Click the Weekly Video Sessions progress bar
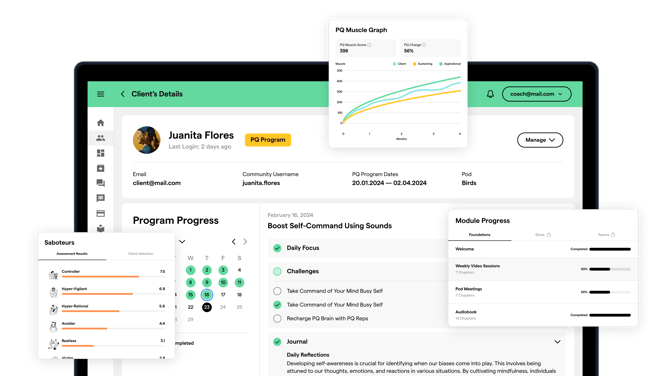The height and width of the screenshot is (376, 670). [610, 269]
